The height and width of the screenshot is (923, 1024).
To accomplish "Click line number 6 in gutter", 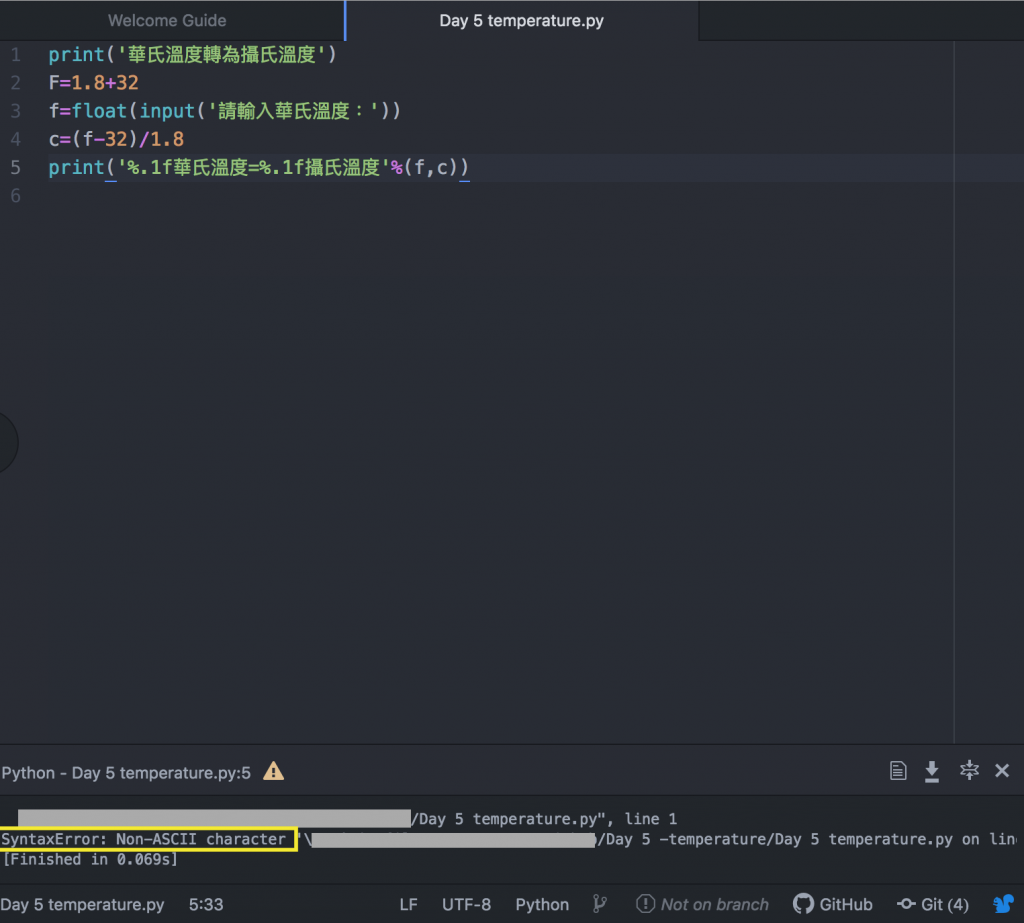I will coord(16,195).
